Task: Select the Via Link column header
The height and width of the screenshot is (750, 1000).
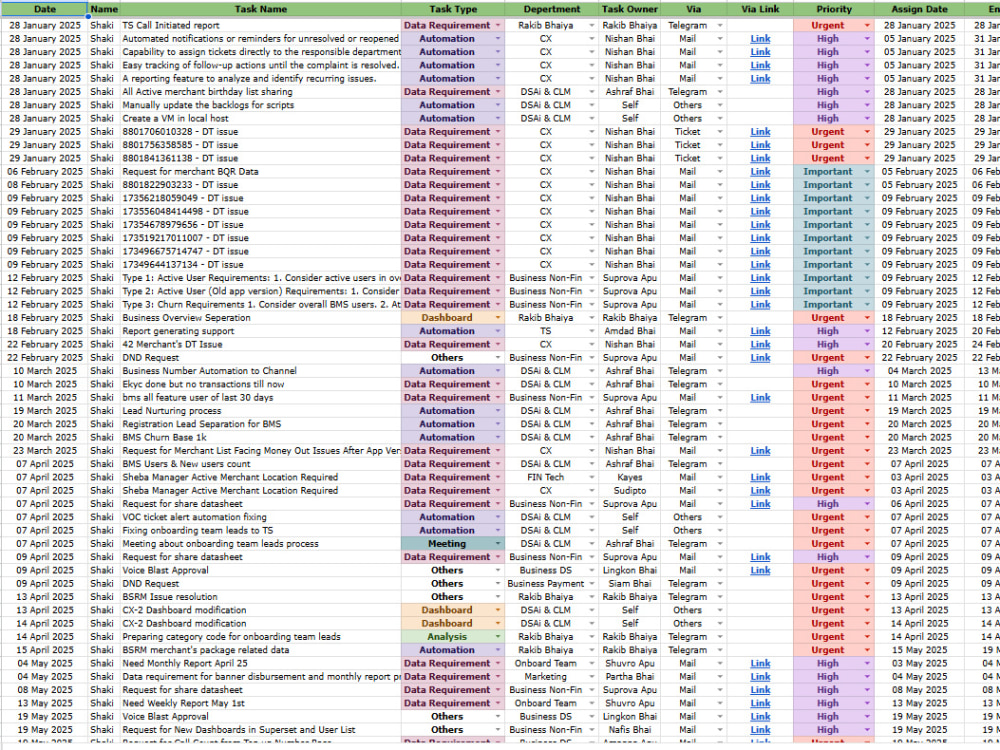Action: 760,9
